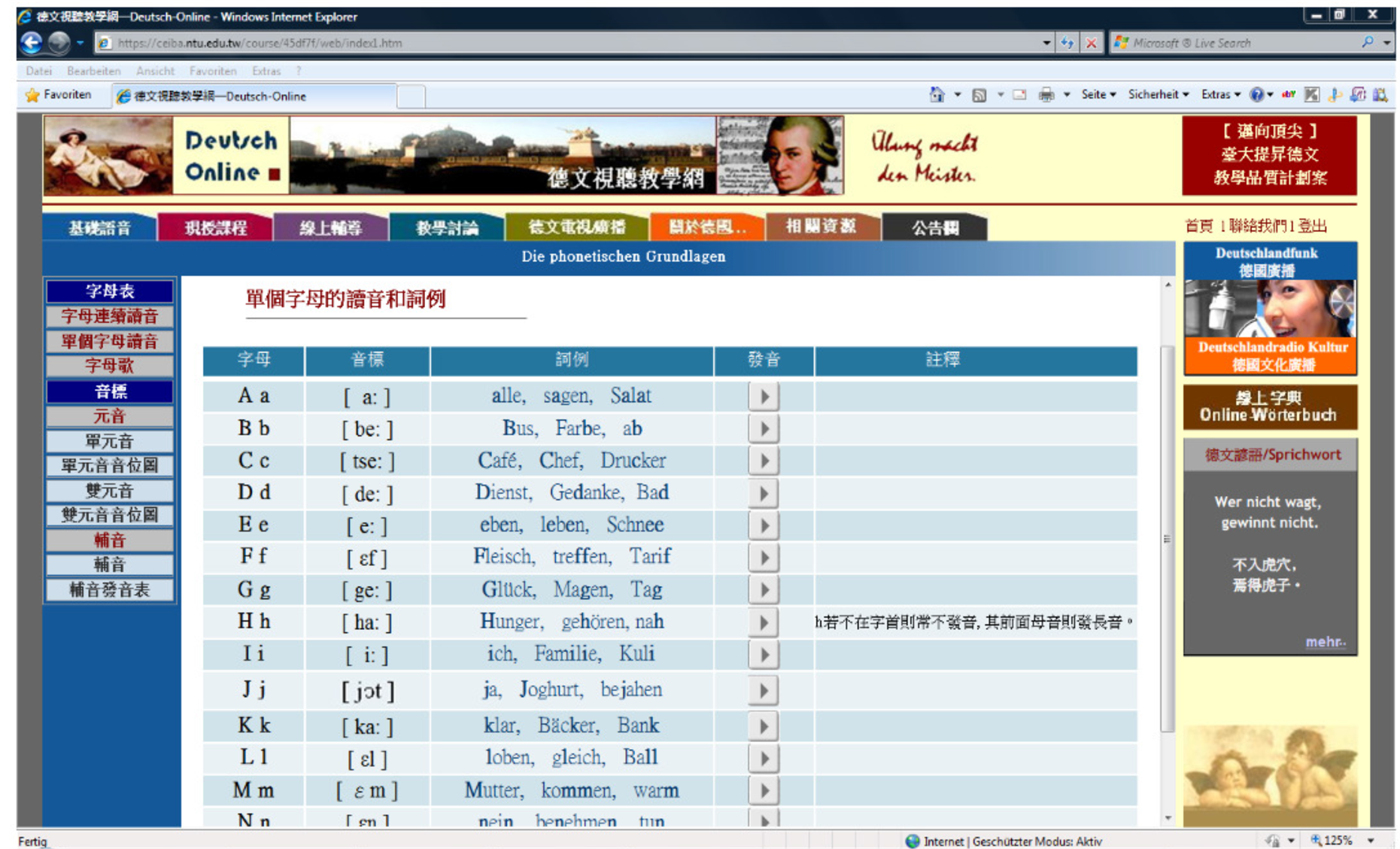The height and width of the screenshot is (849, 1400).
Task: Play pronunciation audio for letter A a
Action: [763, 397]
